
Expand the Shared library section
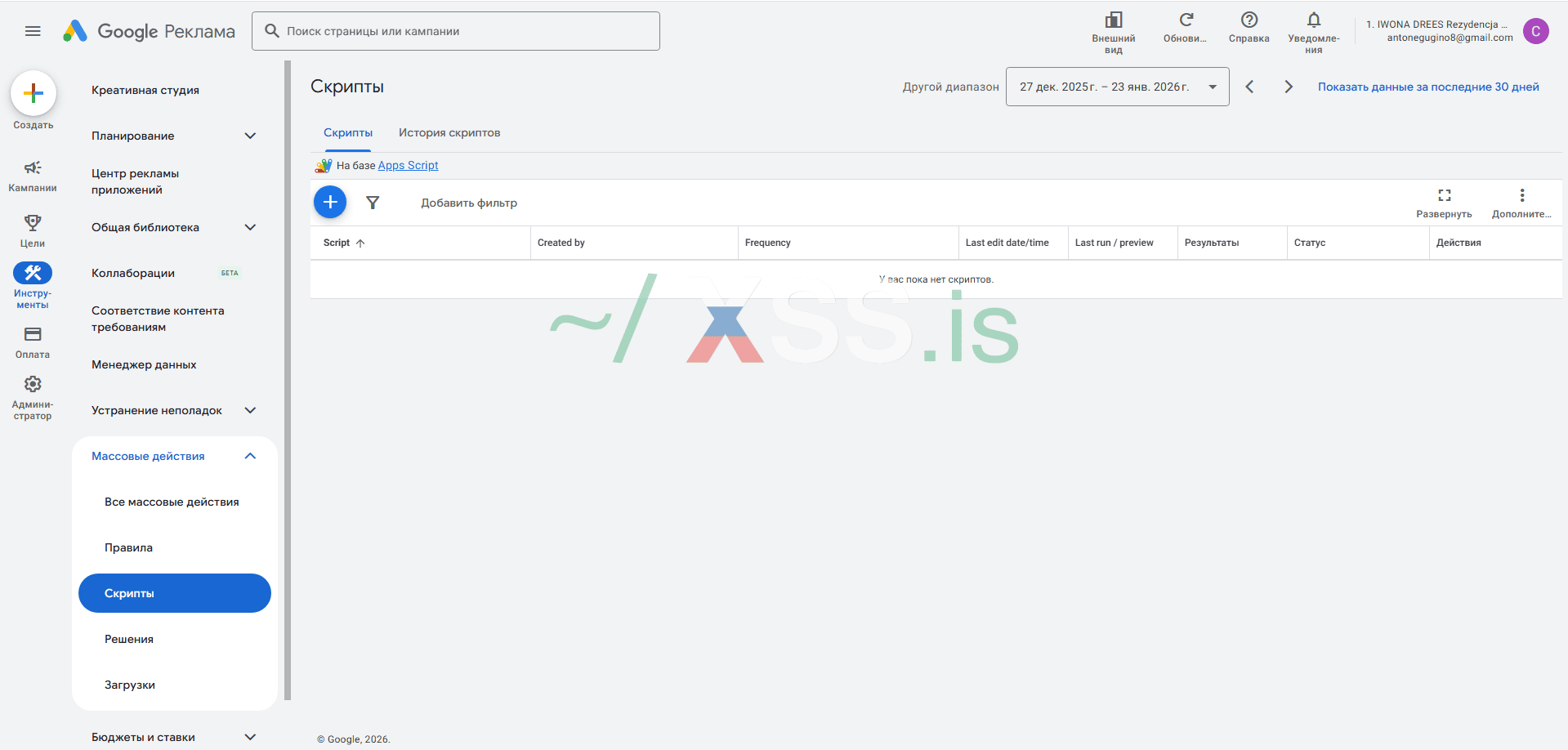(x=250, y=227)
